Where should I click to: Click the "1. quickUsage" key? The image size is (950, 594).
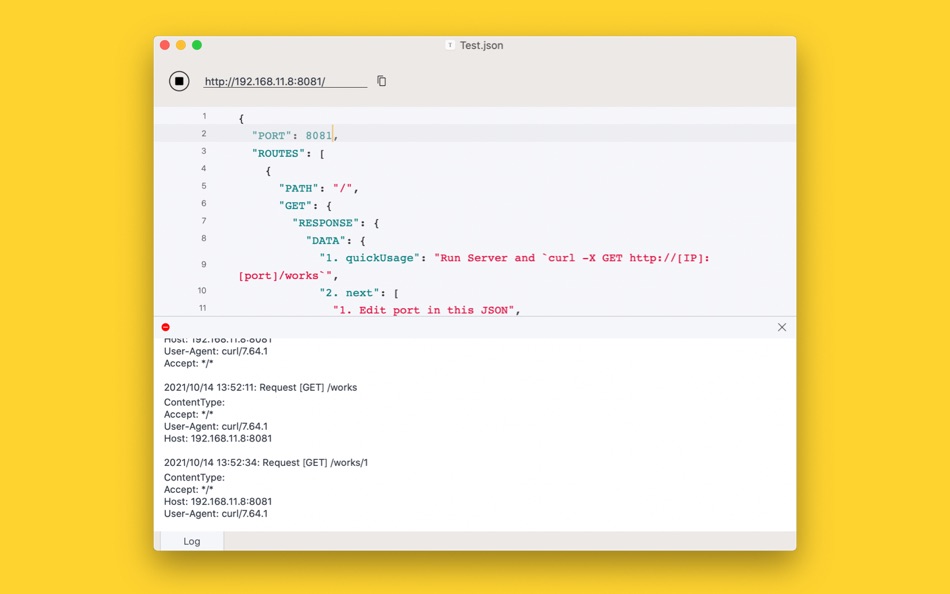370,258
